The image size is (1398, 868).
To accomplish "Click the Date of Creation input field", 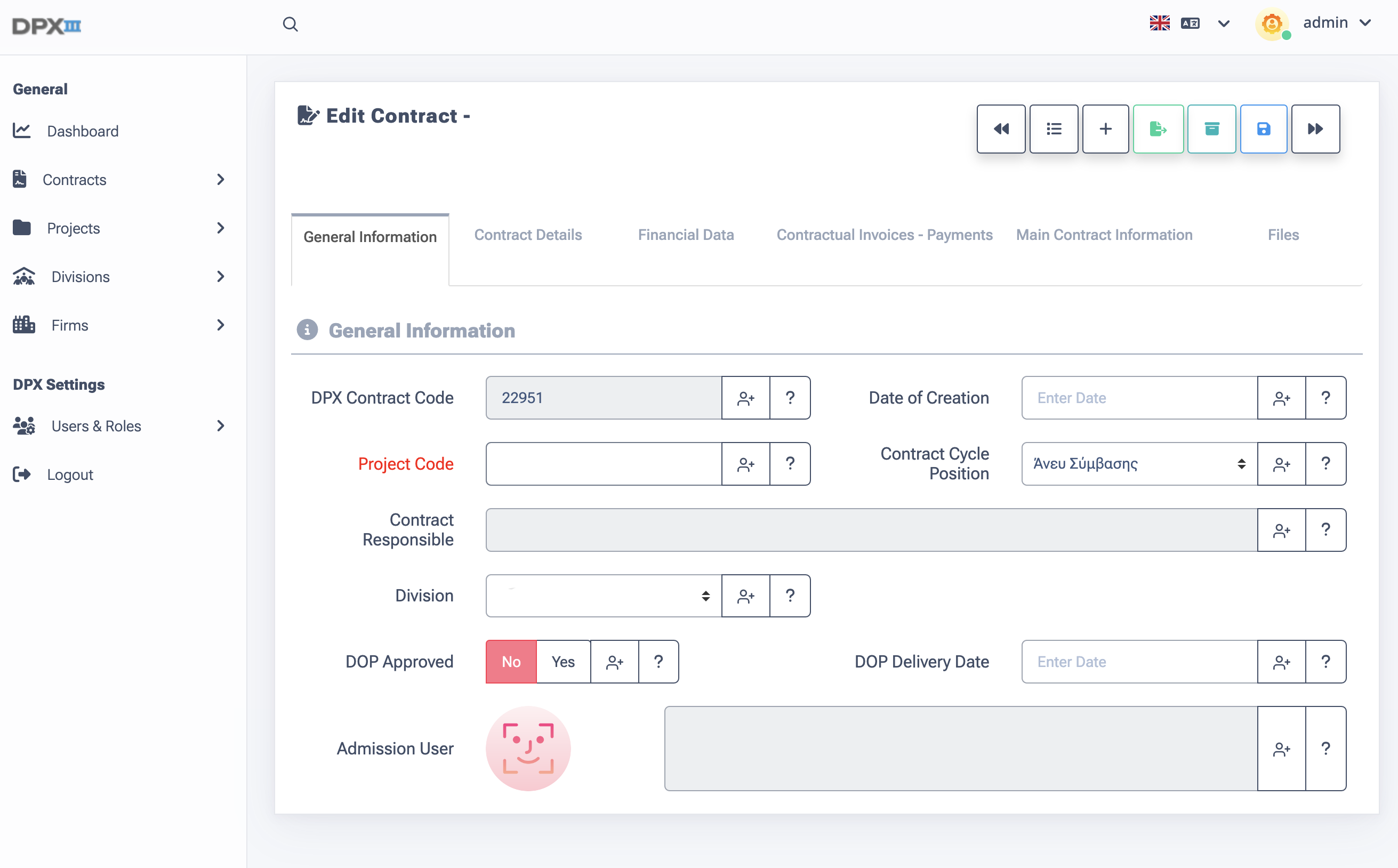I will 1139,397.
